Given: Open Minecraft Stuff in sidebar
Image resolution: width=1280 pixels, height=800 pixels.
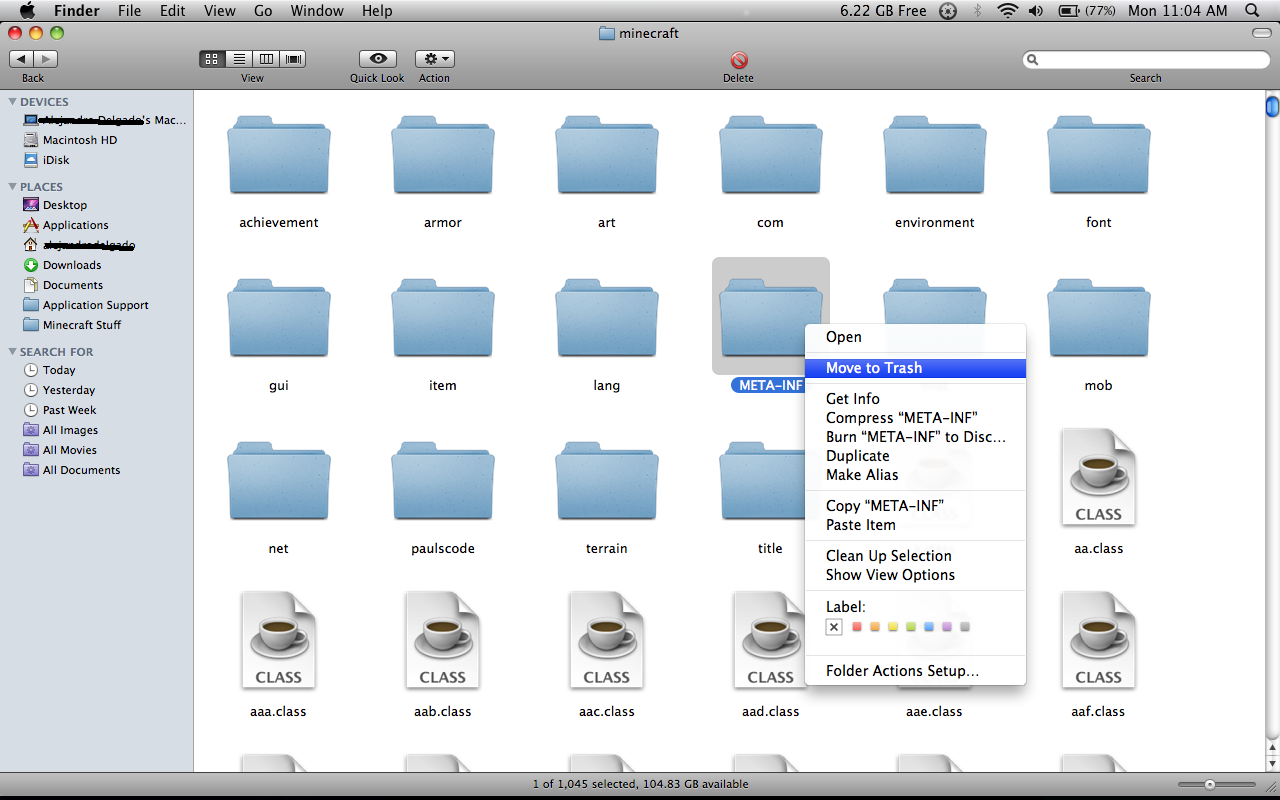Looking at the screenshot, I should pyautogui.click(x=81, y=325).
